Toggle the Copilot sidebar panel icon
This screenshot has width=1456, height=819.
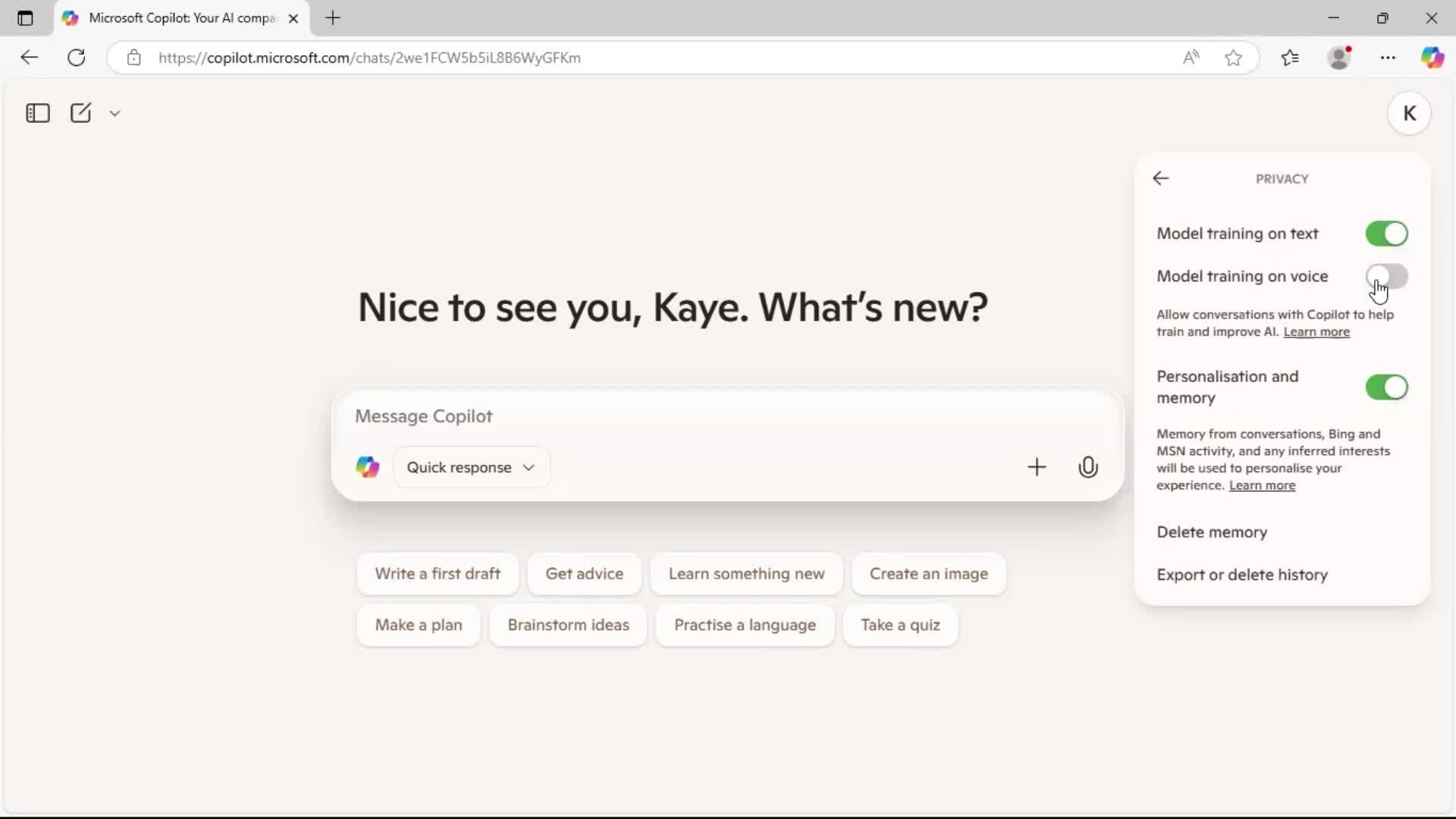(37, 113)
